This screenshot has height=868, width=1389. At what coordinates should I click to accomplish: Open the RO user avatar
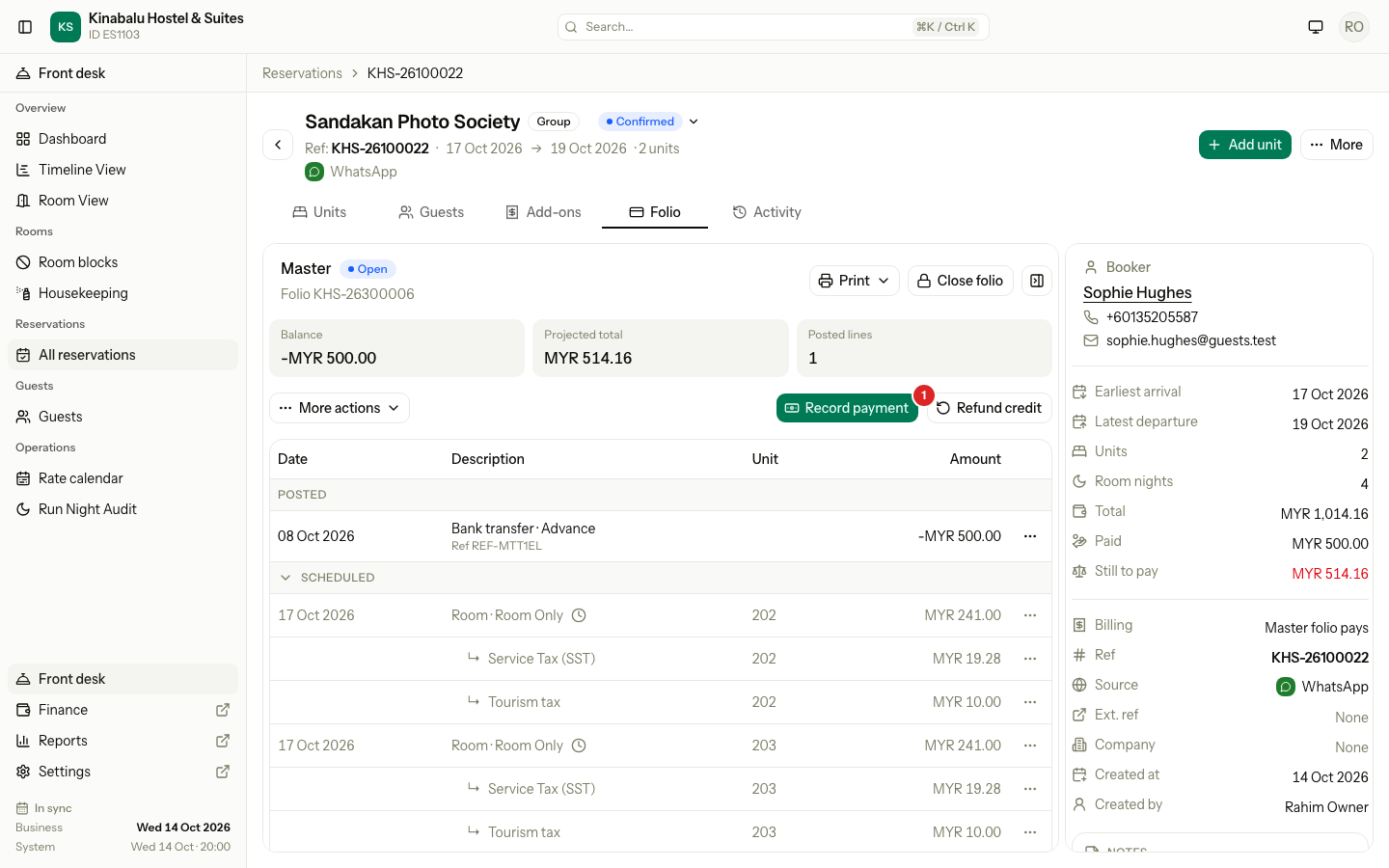pyautogui.click(x=1354, y=27)
